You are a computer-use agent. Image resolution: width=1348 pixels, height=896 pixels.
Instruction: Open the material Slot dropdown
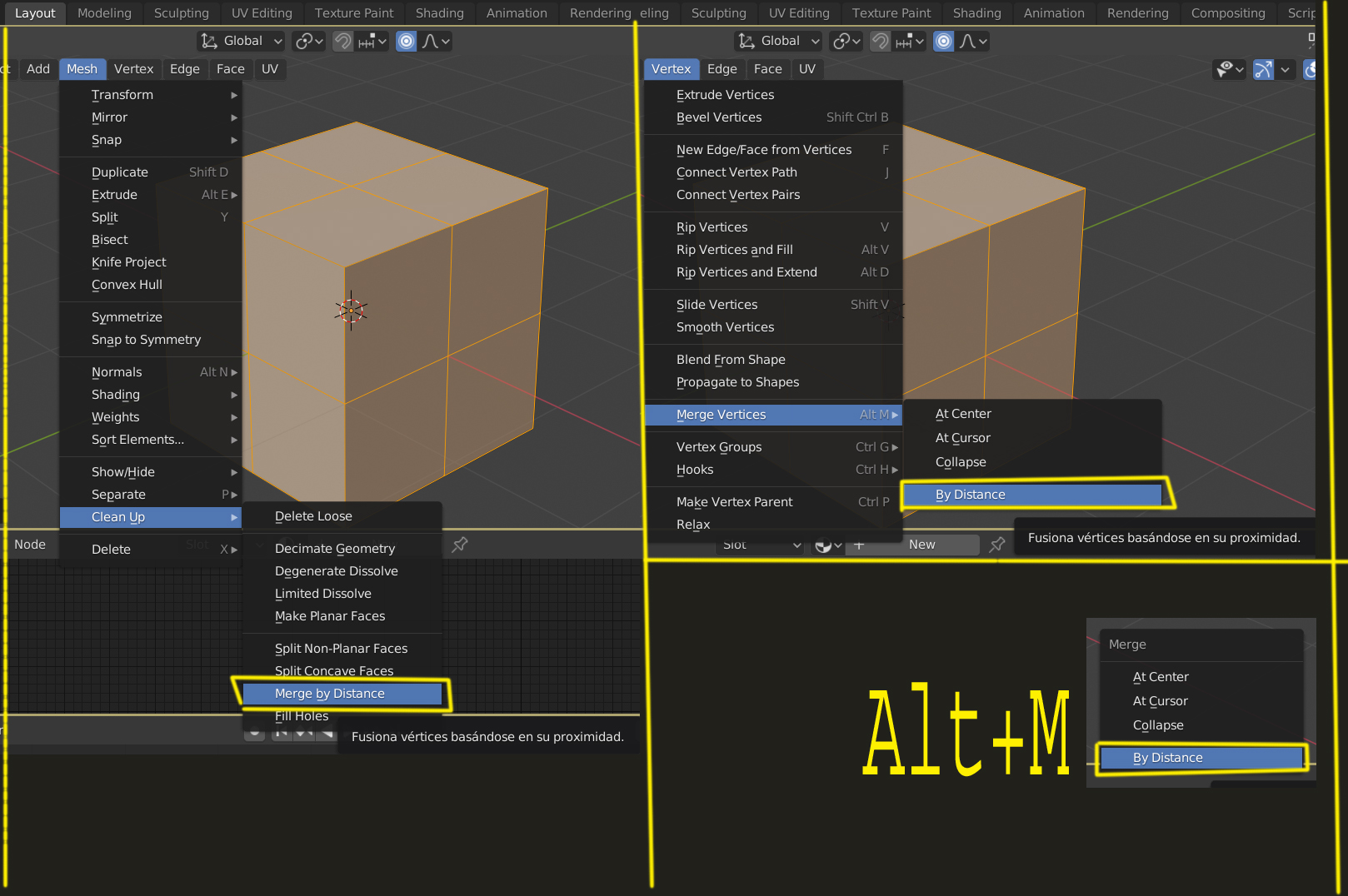[x=760, y=545]
